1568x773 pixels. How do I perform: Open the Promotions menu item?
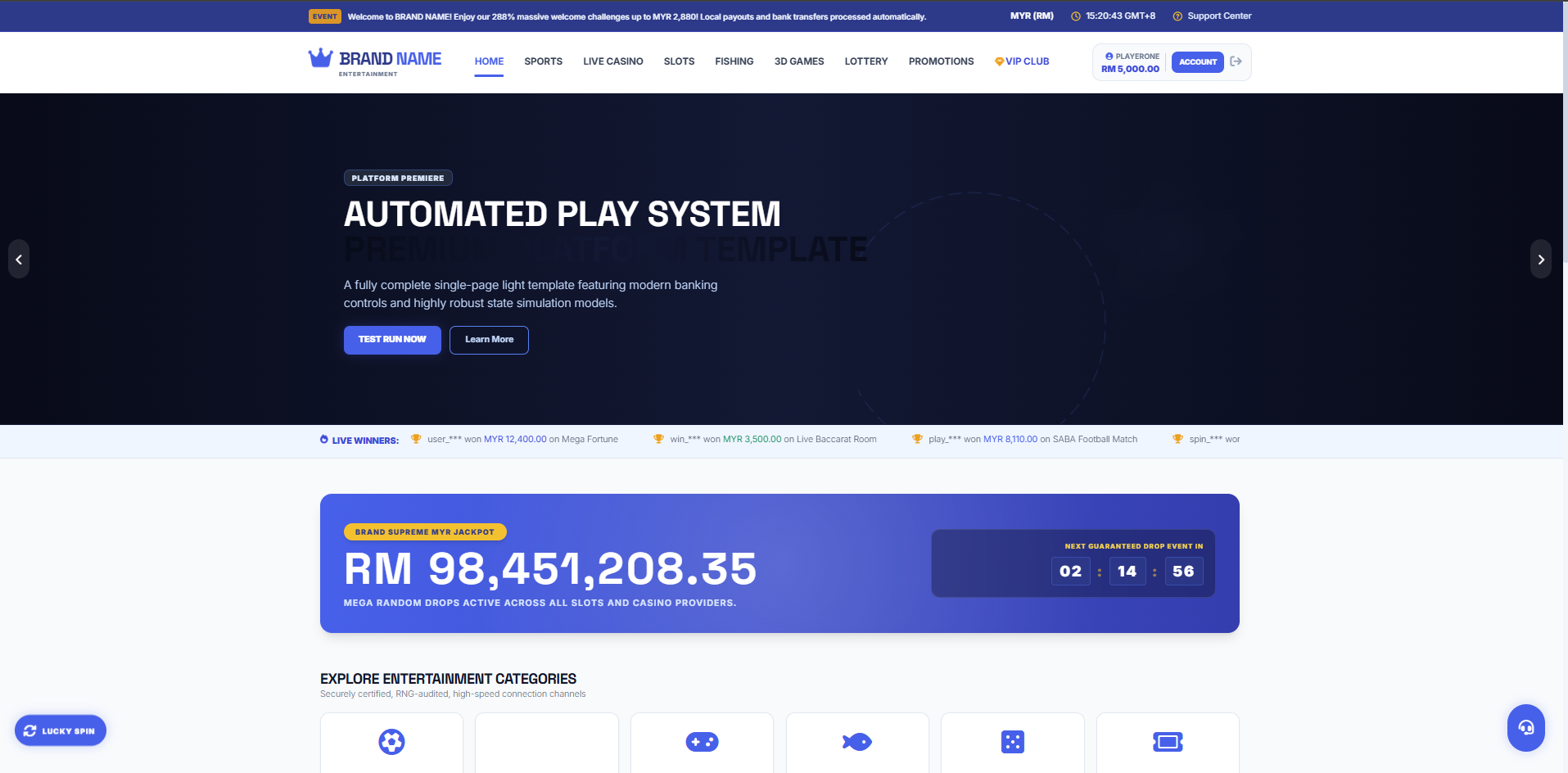pos(941,61)
